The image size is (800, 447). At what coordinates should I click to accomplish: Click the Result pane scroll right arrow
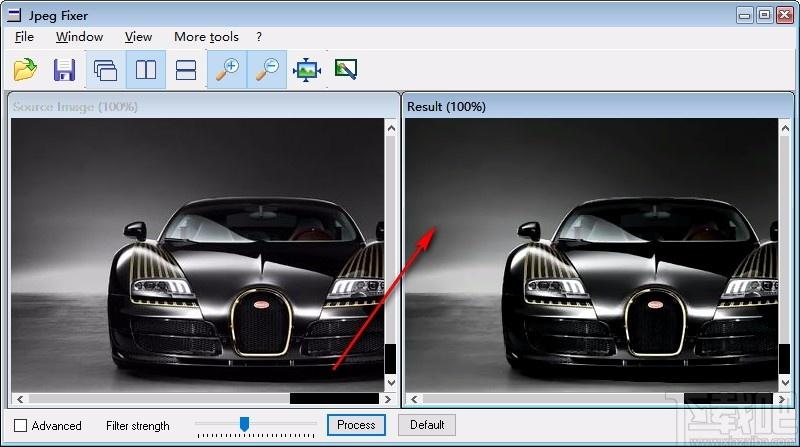tap(782, 399)
